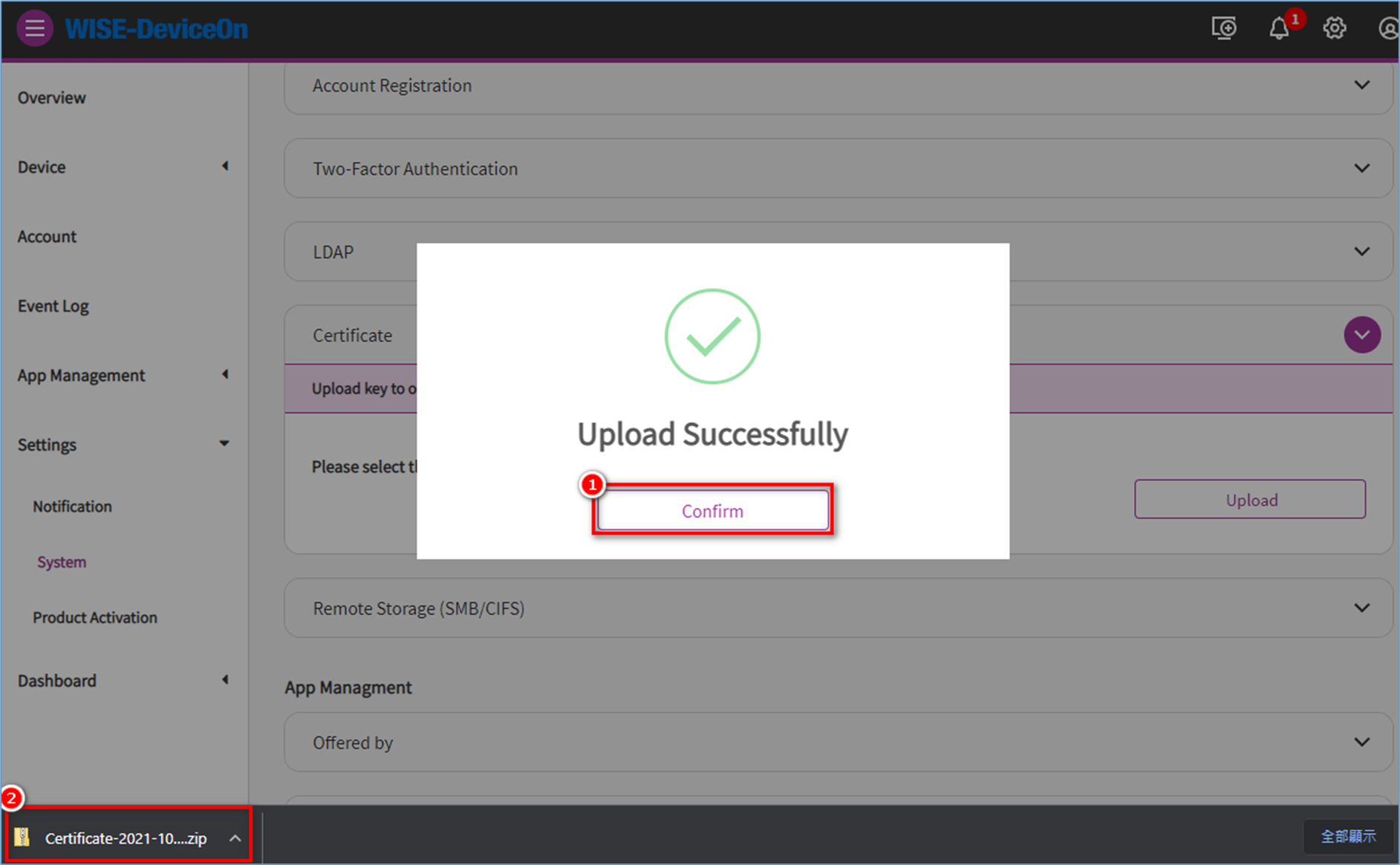Screen dimensions: 1400x865
Task: Select Product Activation in sidebar
Action: point(95,618)
